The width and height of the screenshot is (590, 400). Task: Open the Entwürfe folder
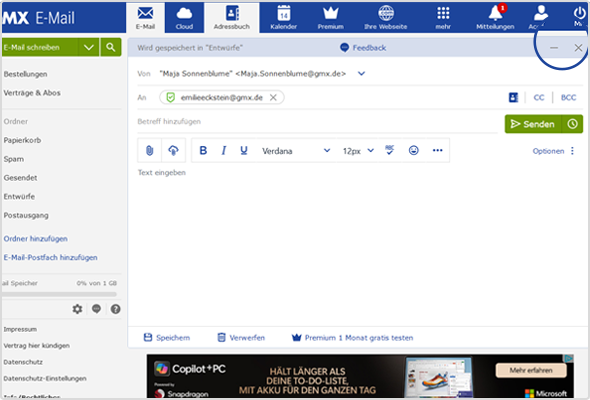coord(19,196)
